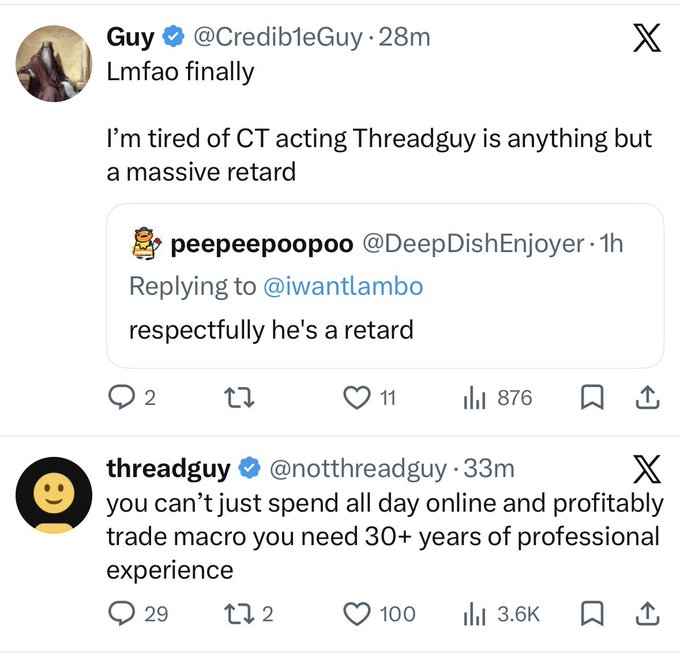Share Guy's tweet
This screenshot has width=680, height=653.
647,398
